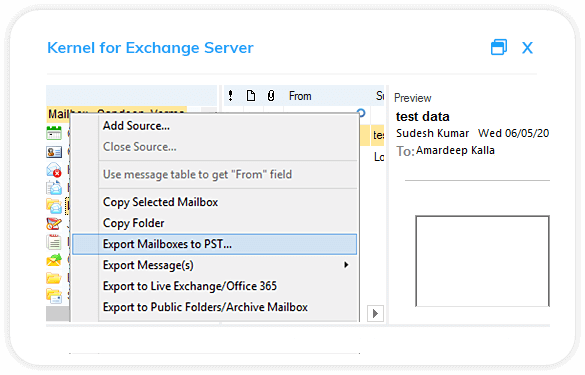
Task: Expand the Export Message(s) submenu arrow
Action: [346, 265]
